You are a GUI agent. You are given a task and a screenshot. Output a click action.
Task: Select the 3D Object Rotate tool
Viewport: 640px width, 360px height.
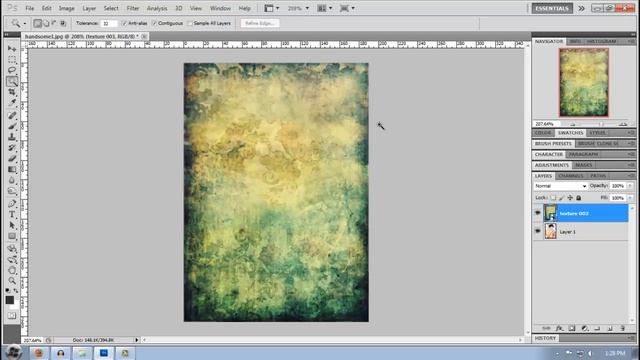(12, 249)
